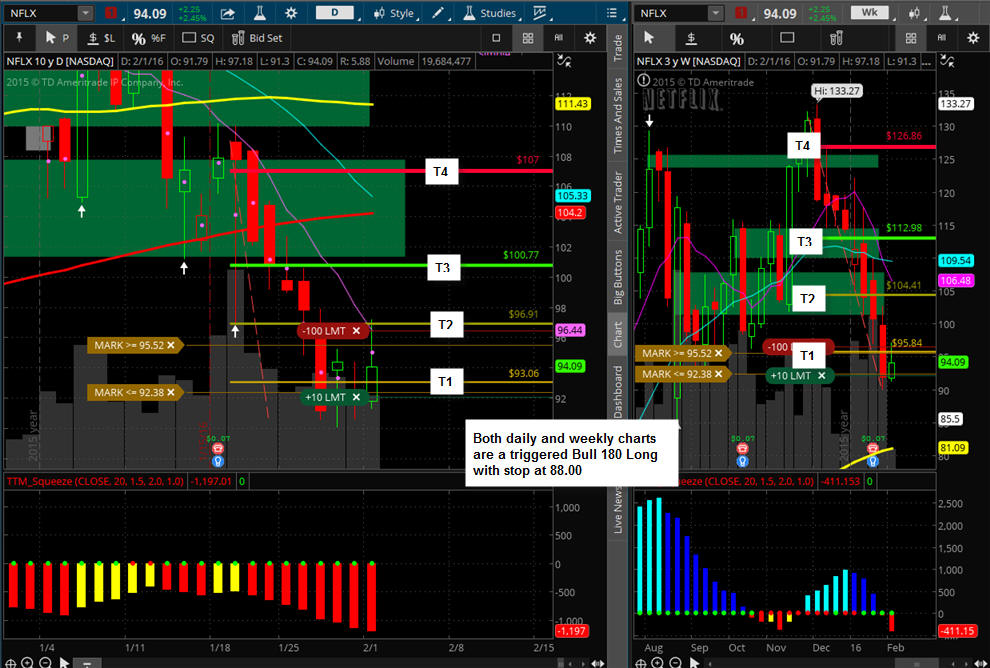Click the $107 red T4 price line on daily chart
Viewport: 990px width, 668px height.
pos(391,170)
